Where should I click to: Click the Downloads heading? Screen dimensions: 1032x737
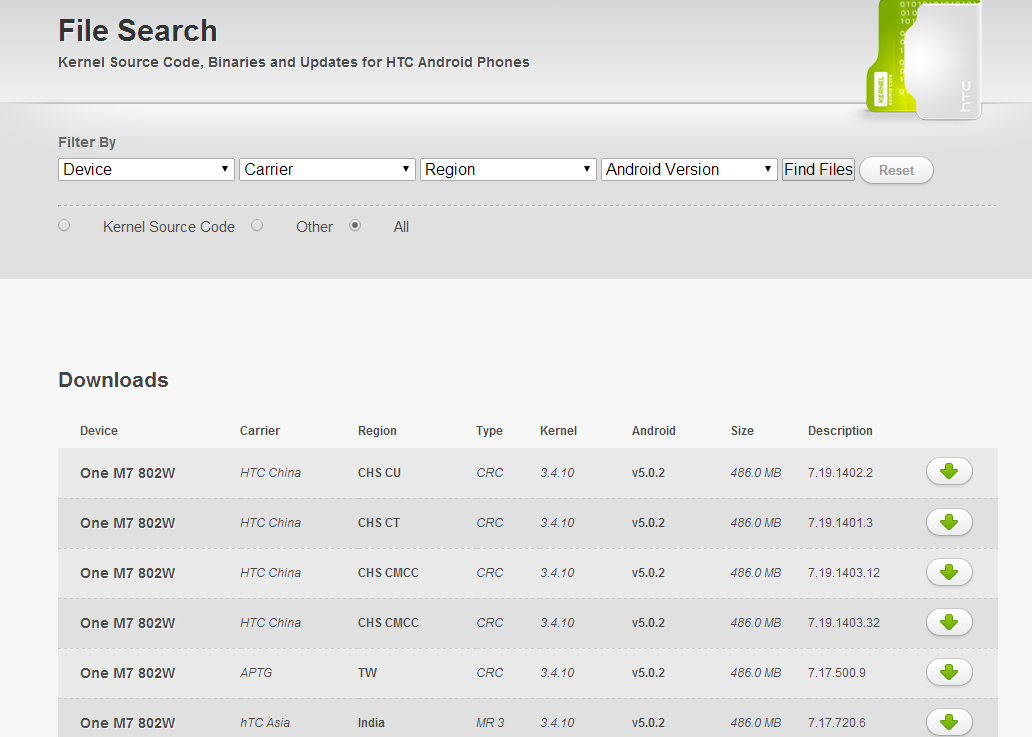(x=113, y=380)
